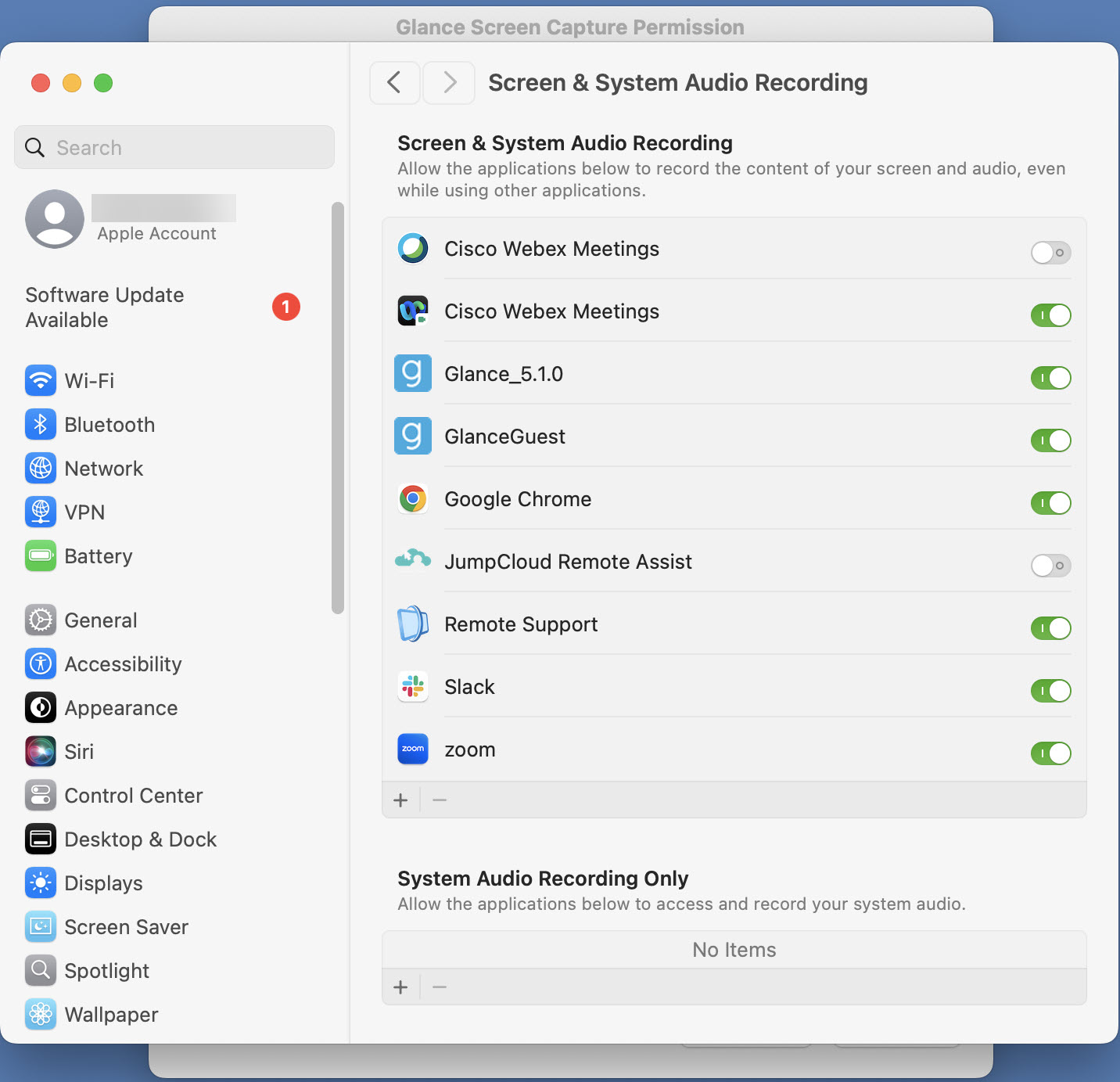1120x1082 pixels.
Task: Click the zoom app icon
Action: pyautogui.click(x=413, y=749)
